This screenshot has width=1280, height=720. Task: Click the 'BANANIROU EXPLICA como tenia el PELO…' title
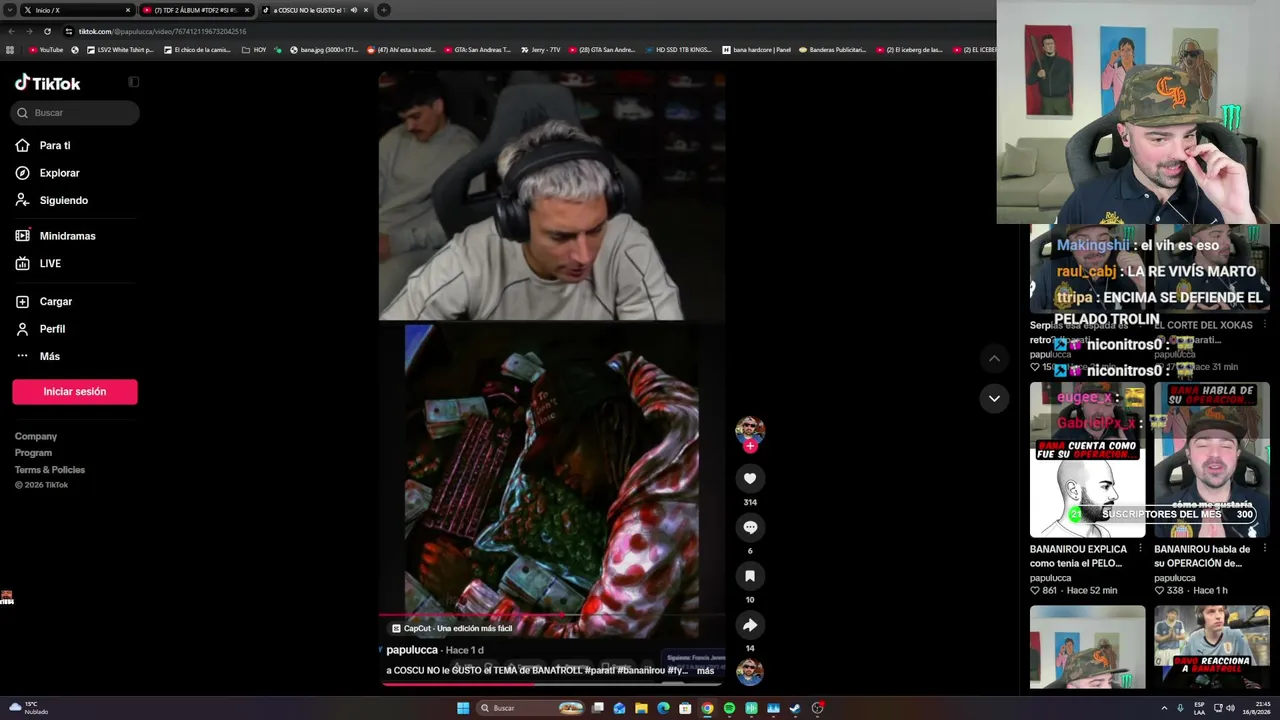pyautogui.click(x=1078, y=556)
